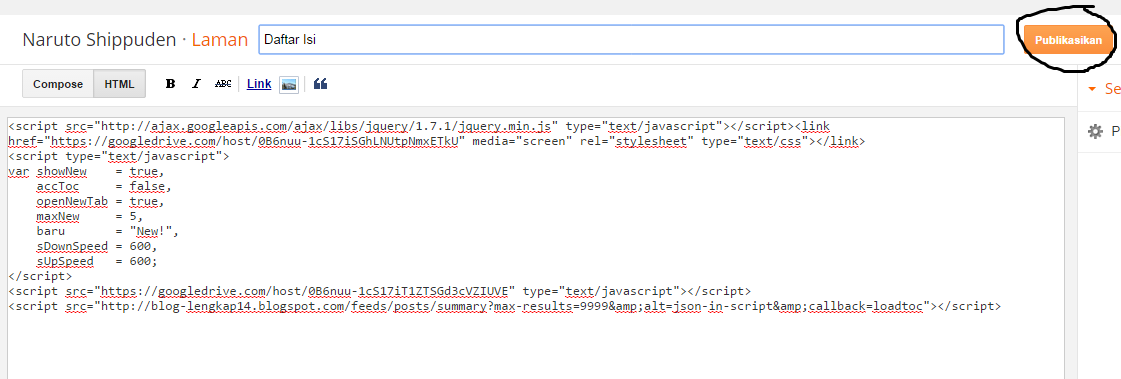The image size is (1121, 379).
Task: Click the stylesheet link href line
Action: pos(437,142)
